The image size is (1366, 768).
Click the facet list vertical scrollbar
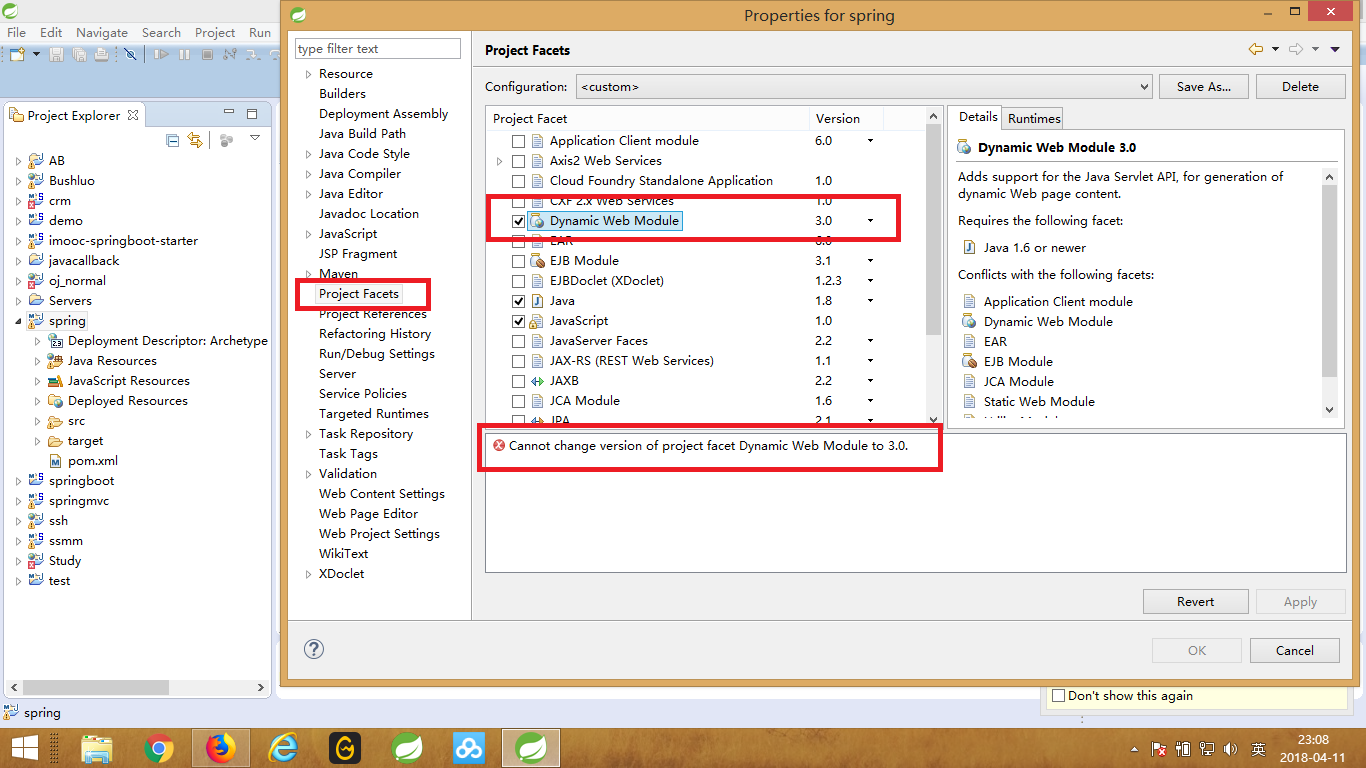pyautogui.click(x=934, y=270)
